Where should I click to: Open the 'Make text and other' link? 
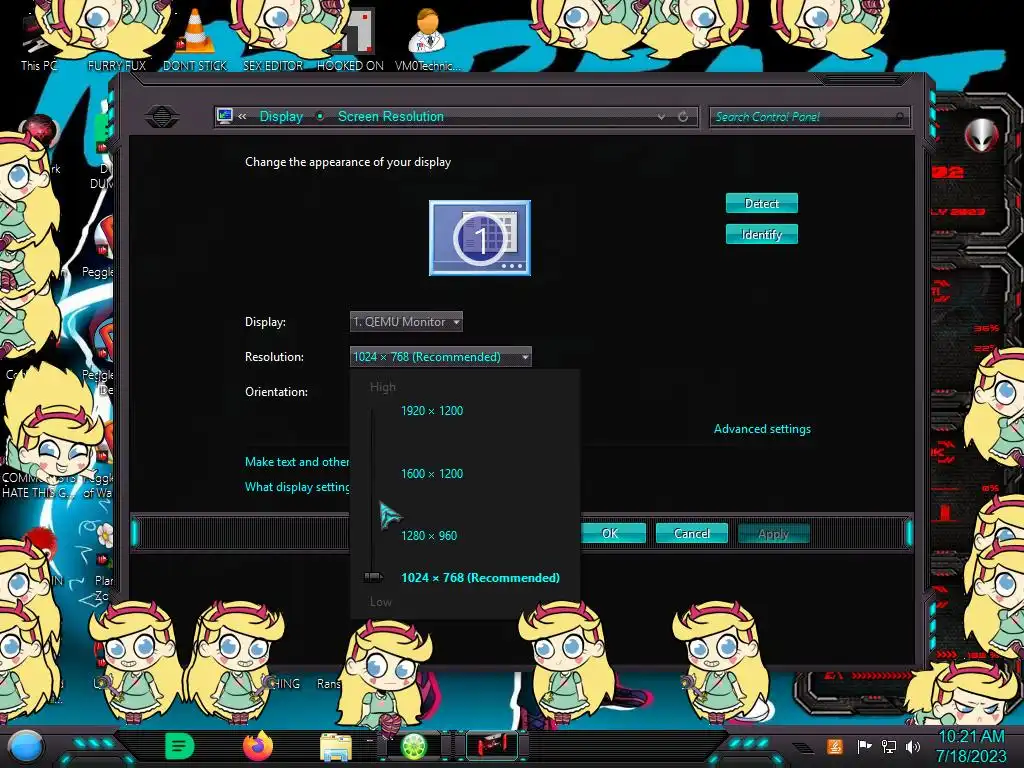pyautogui.click(x=297, y=462)
